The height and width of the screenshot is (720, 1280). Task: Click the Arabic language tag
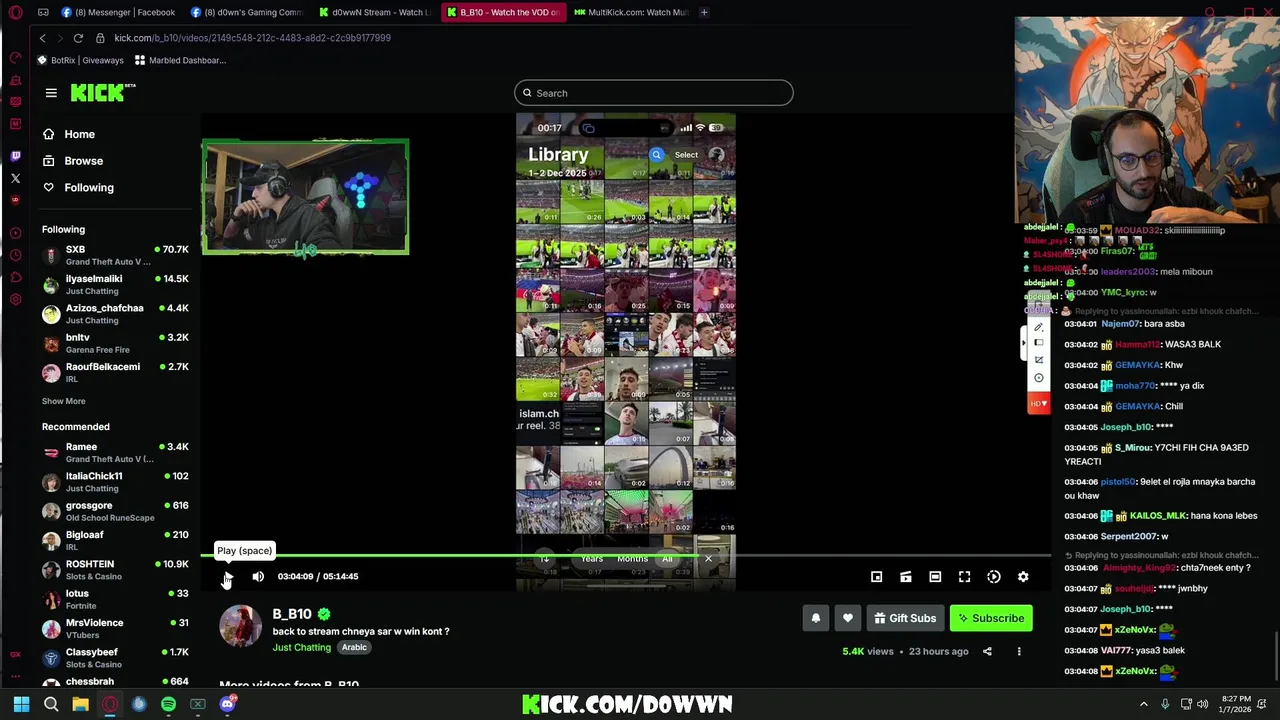[354, 647]
